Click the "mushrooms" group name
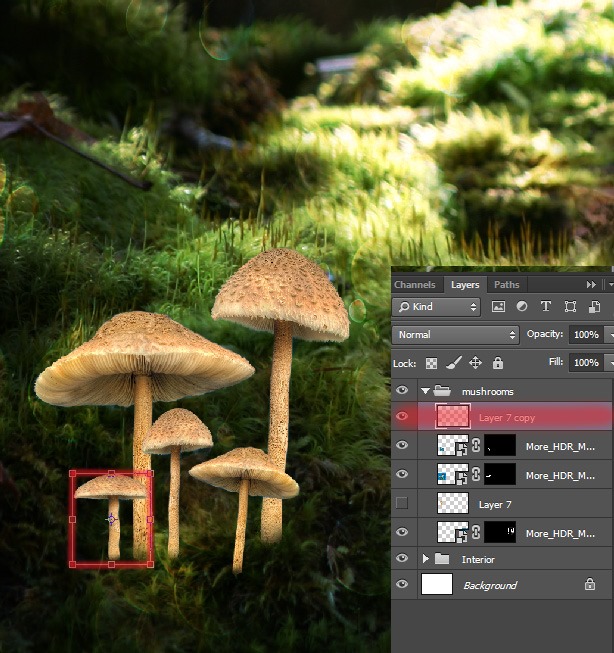This screenshot has width=614, height=653. coord(487,391)
